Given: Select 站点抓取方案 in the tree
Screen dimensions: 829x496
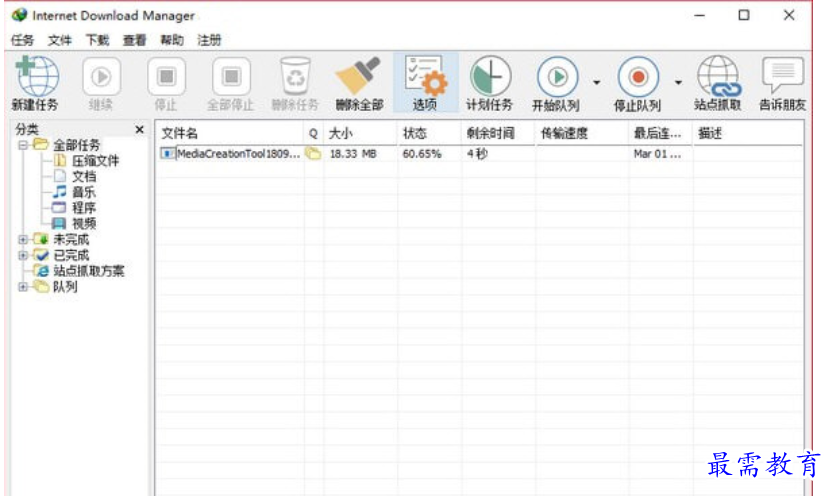Looking at the screenshot, I should pos(89,271).
